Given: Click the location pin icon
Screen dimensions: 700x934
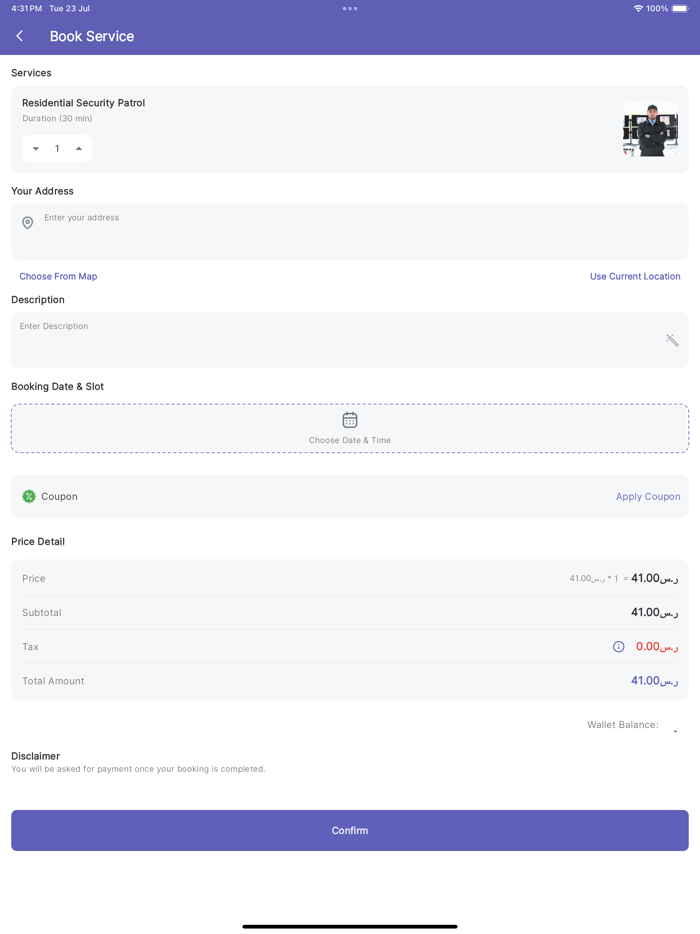Looking at the screenshot, I should (x=28, y=223).
